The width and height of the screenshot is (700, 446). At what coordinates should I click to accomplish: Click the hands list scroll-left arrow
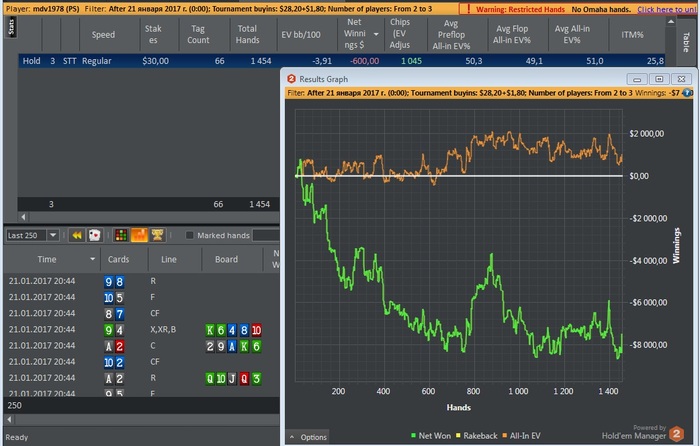click(9, 419)
